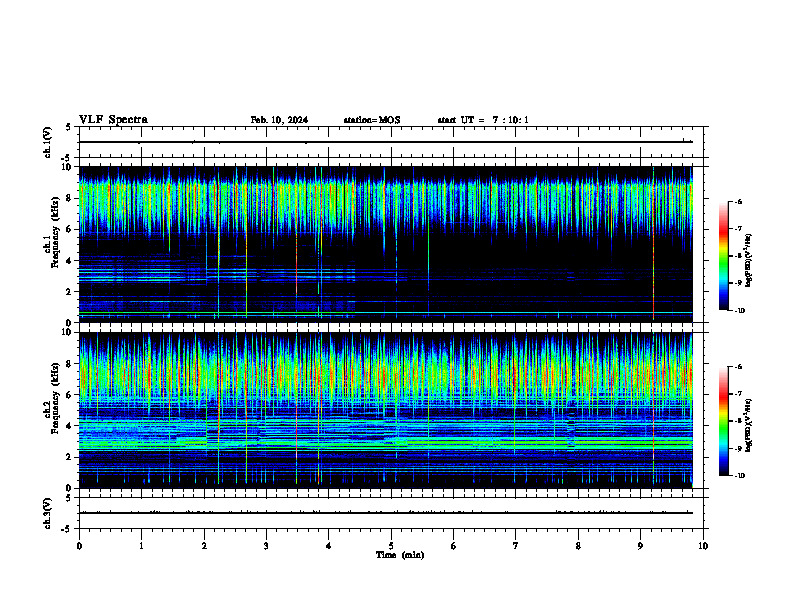Click the ch.2 spectrogram color scale bar
Screen dimensions: 792x612
(724, 421)
